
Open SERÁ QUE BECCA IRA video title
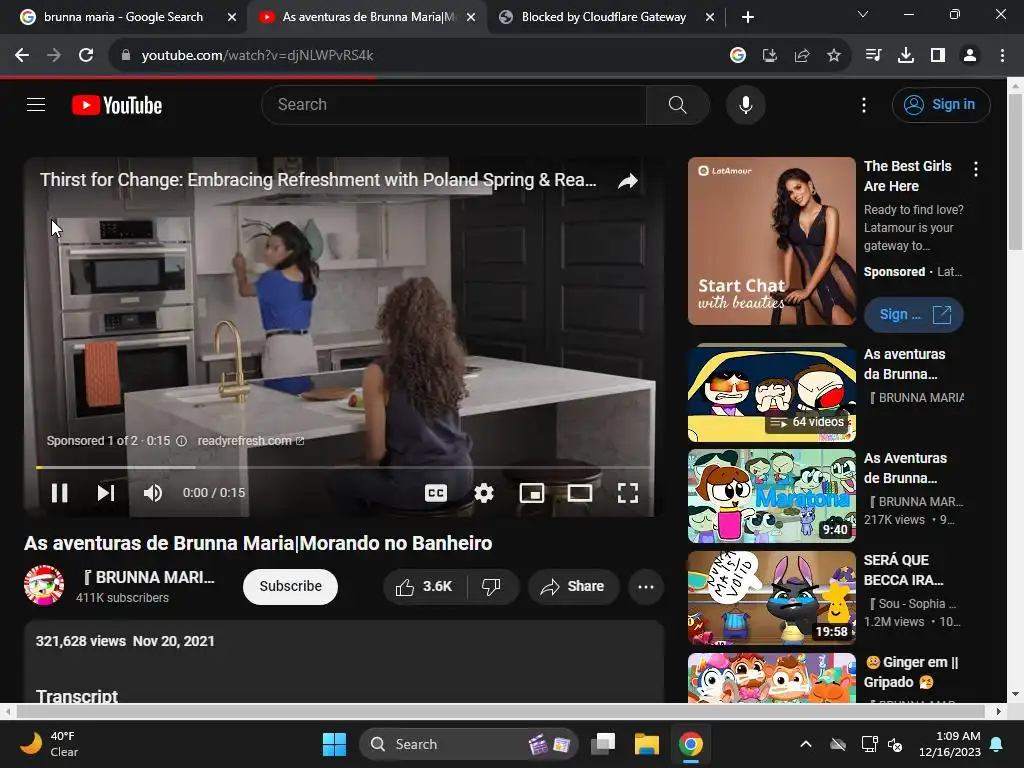pos(903,569)
